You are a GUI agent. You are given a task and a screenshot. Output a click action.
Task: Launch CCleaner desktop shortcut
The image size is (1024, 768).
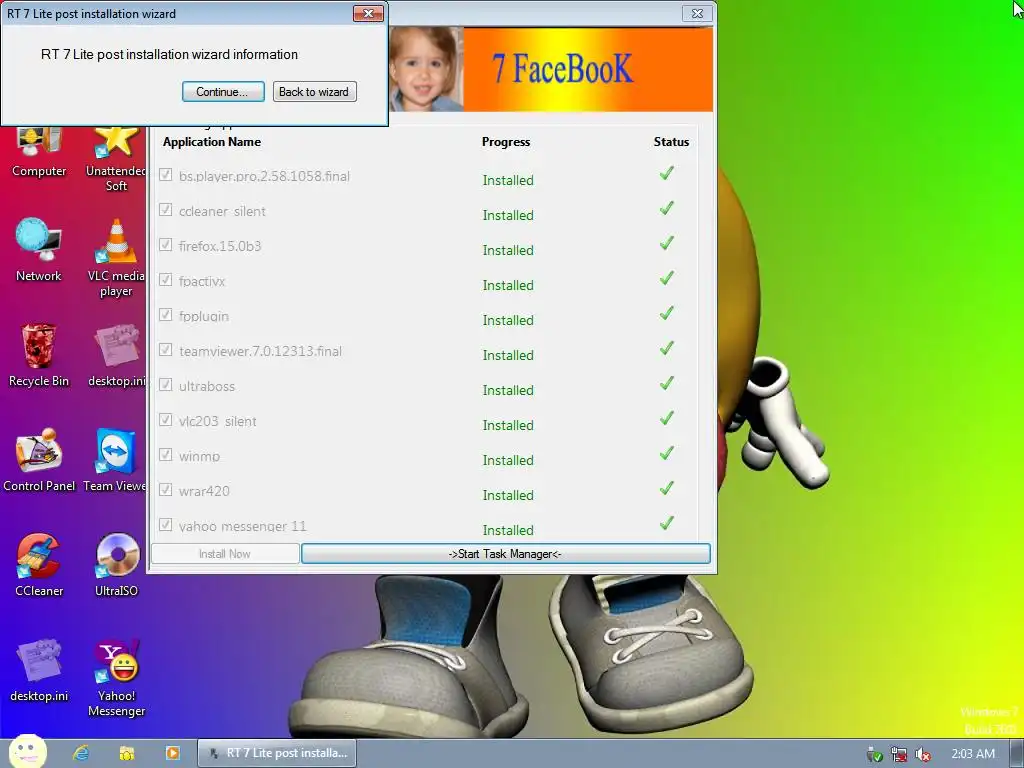pyautogui.click(x=39, y=566)
